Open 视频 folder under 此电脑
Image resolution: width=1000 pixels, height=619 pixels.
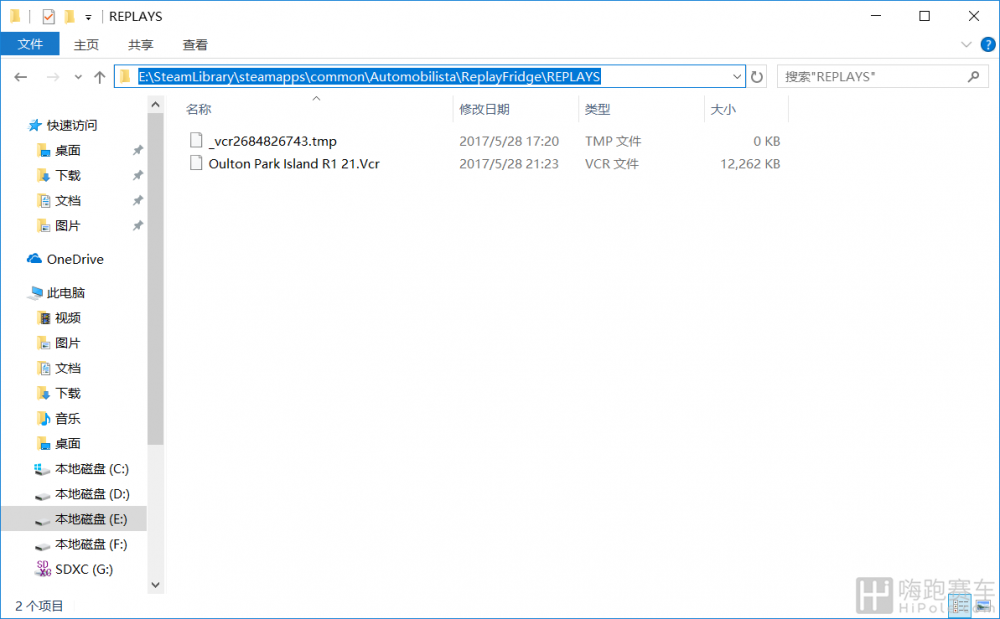pos(68,318)
